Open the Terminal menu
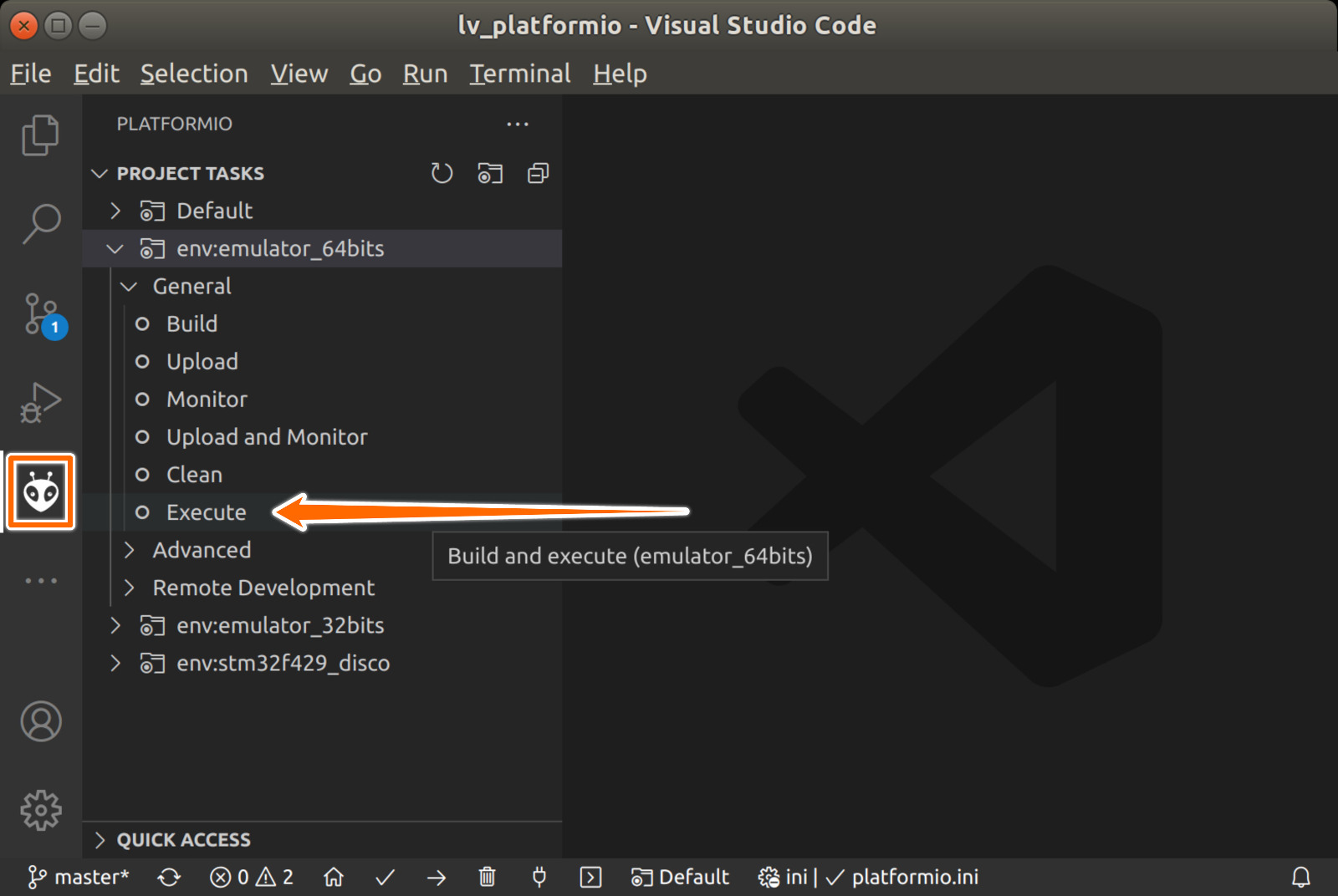Screen dimensions: 1338x896 [519, 74]
